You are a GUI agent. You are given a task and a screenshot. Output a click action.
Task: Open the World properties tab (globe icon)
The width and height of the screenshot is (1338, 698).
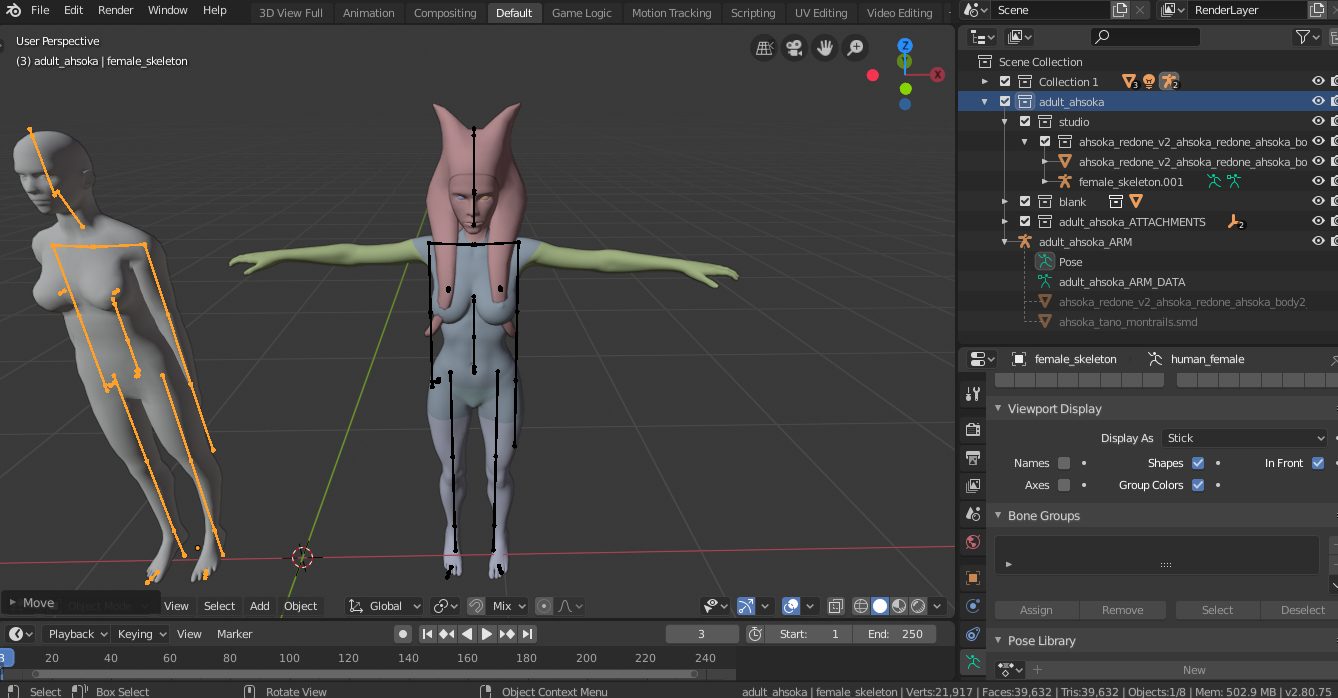click(972, 542)
